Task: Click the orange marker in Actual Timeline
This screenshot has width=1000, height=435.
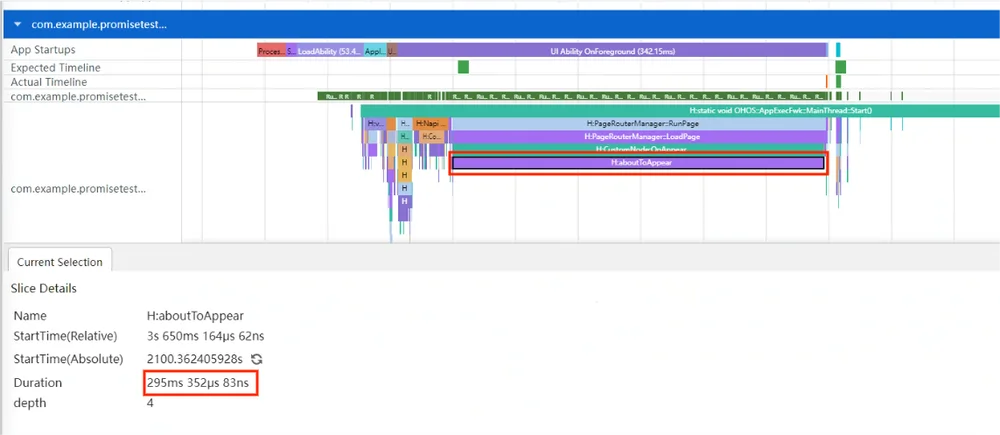Action: (827, 82)
